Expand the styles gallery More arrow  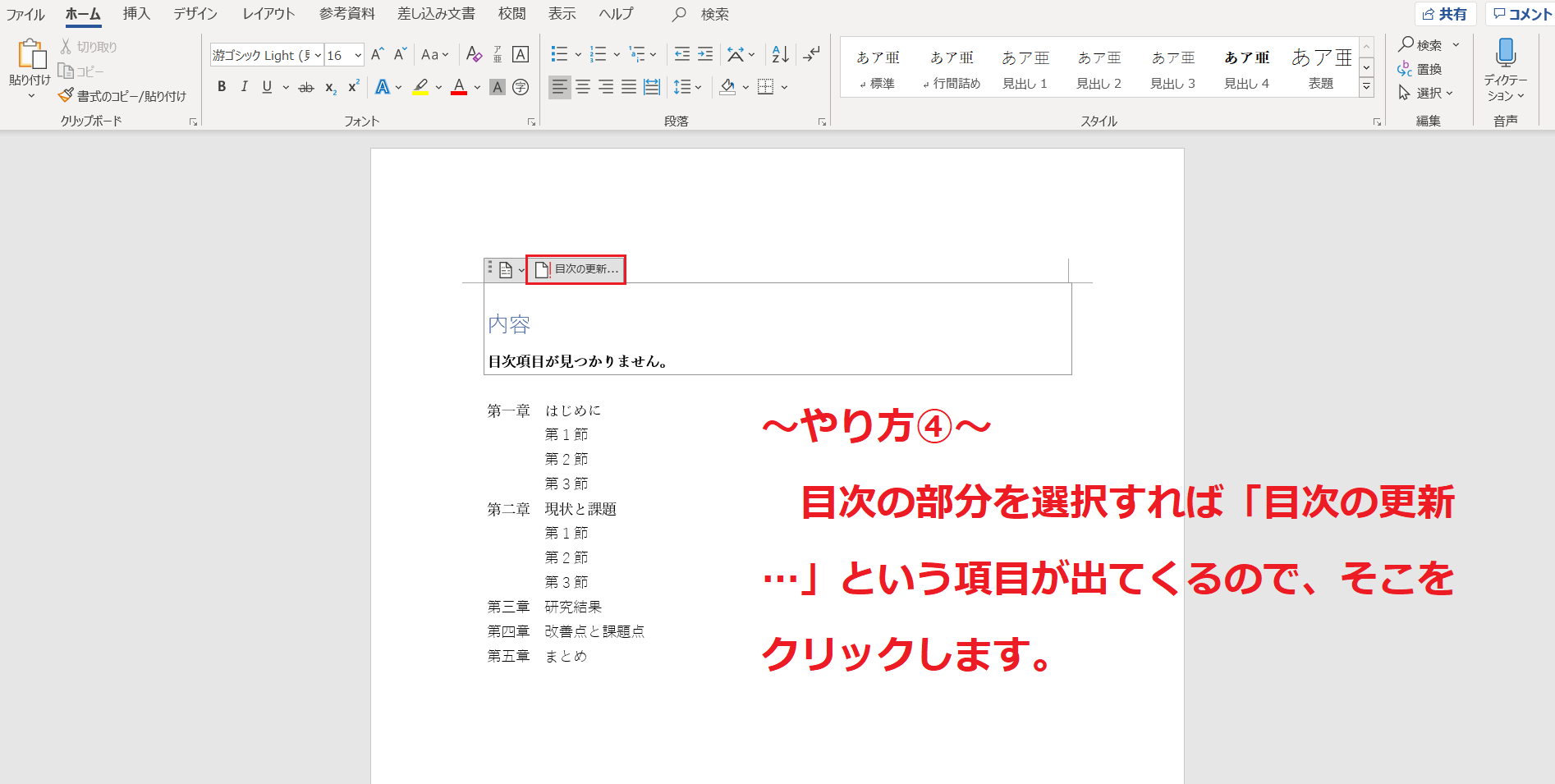click(1367, 86)
